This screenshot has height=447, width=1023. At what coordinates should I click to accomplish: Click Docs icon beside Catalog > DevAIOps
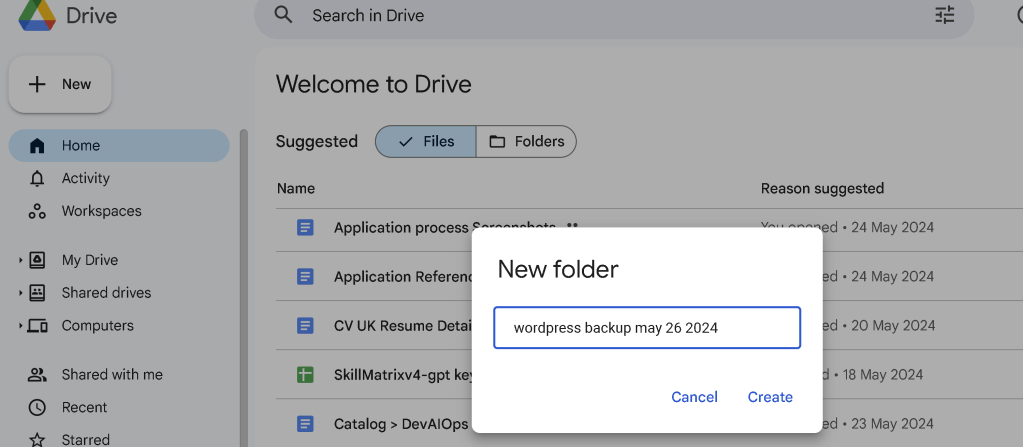click(305, 424)
